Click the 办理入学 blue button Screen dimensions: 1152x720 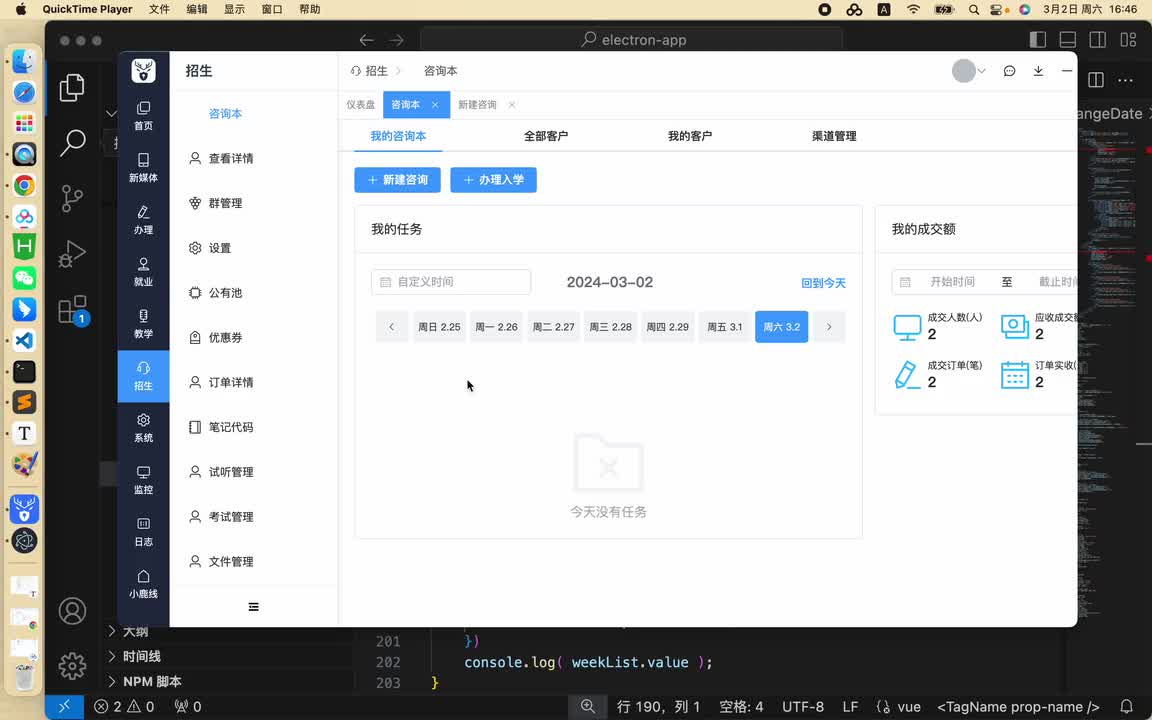click(x=494, y=180)
